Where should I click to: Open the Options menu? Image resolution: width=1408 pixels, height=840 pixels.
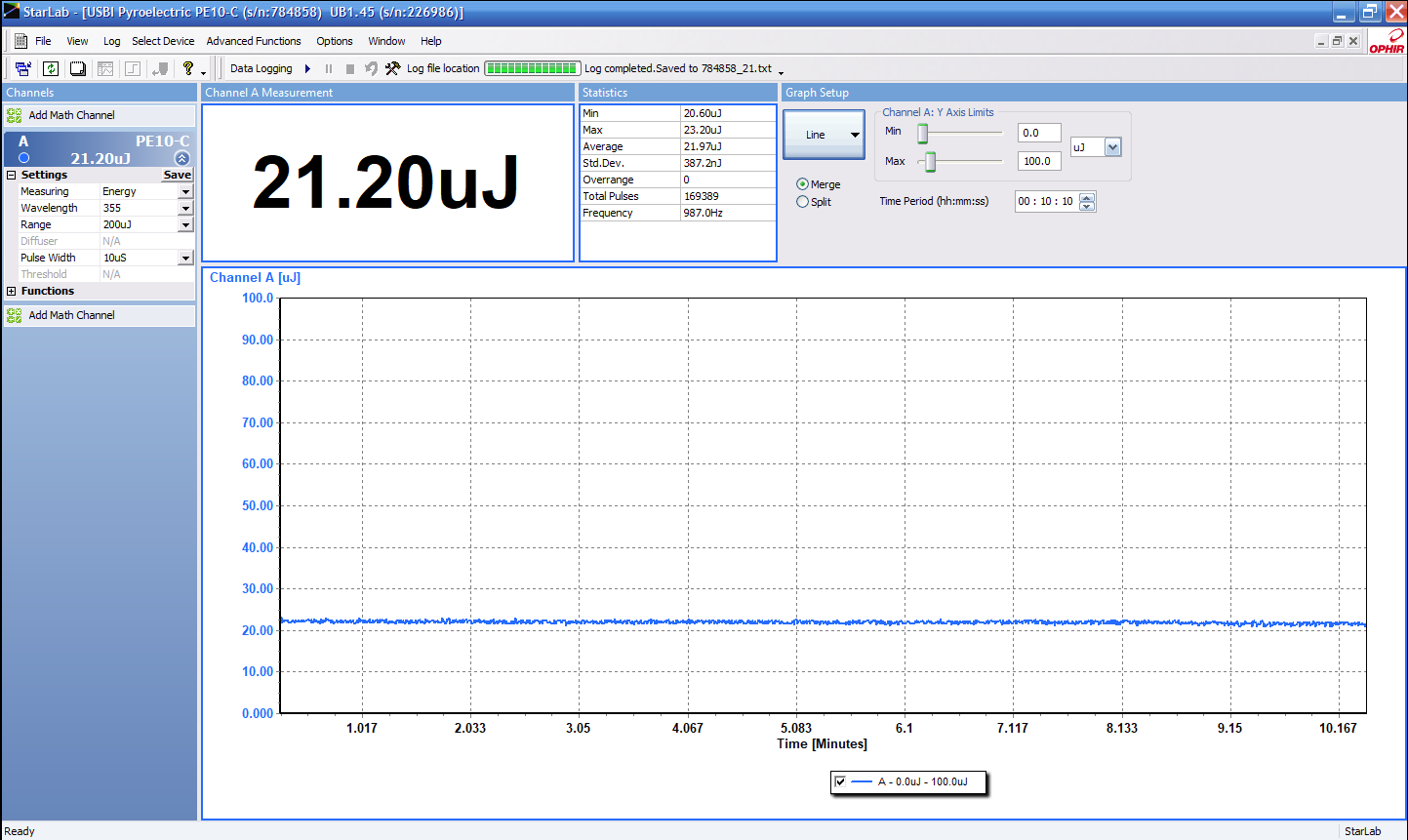click(335, 41)
